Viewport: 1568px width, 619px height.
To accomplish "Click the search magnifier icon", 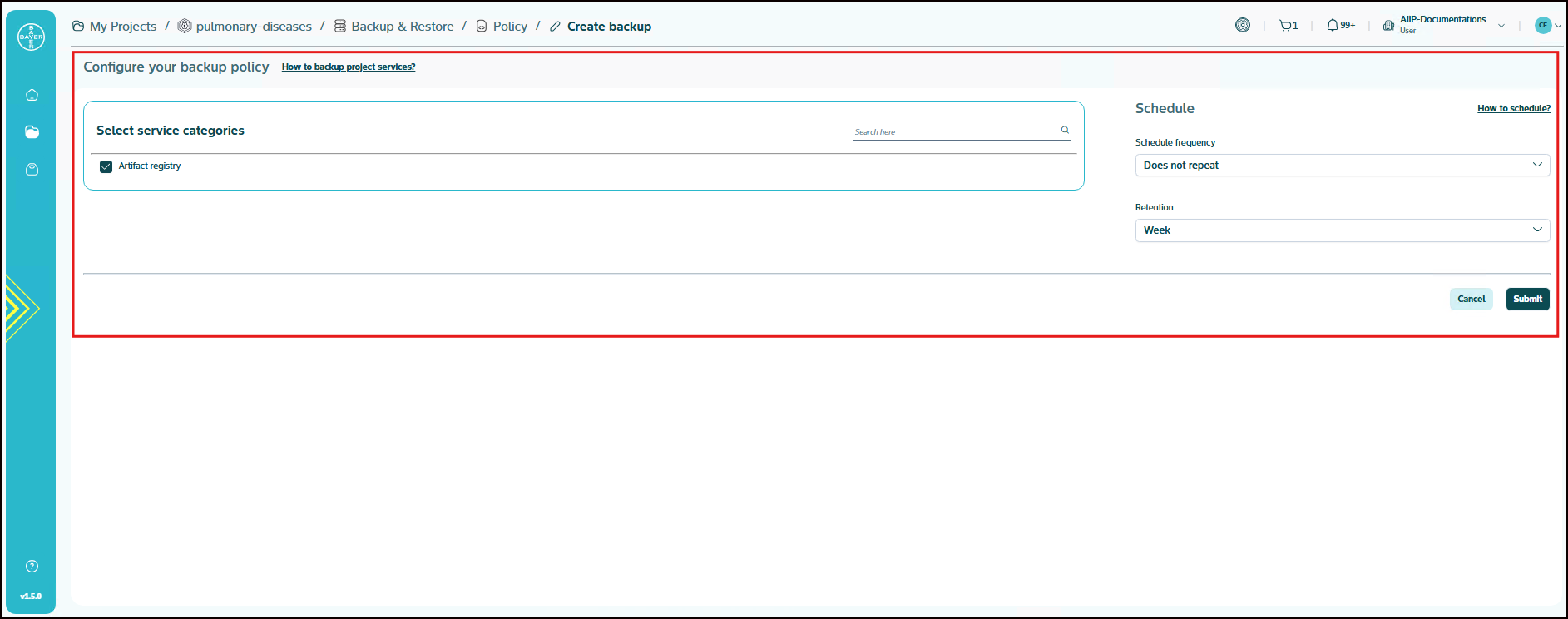I will [x=1065, y=130].
